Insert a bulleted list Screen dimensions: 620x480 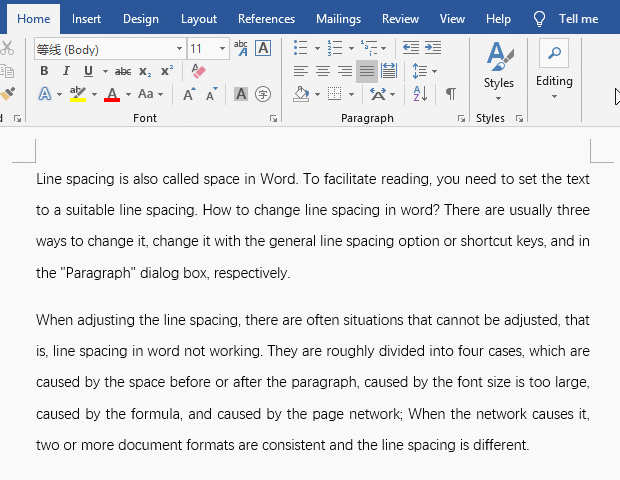coord(301,48)
